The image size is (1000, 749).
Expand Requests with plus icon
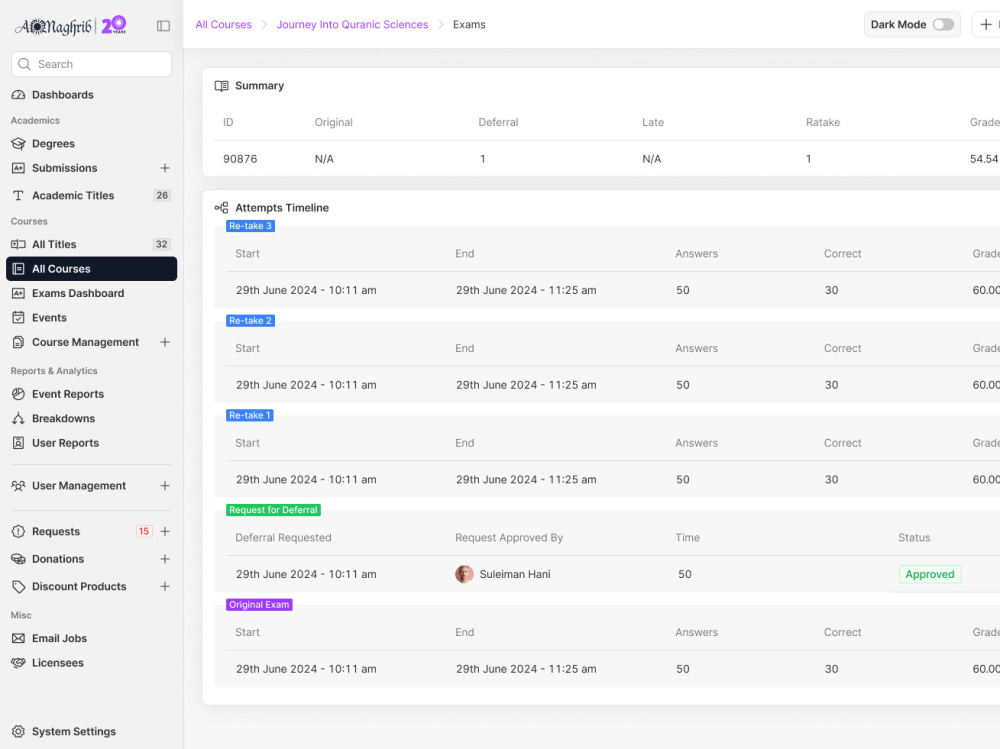165,531
